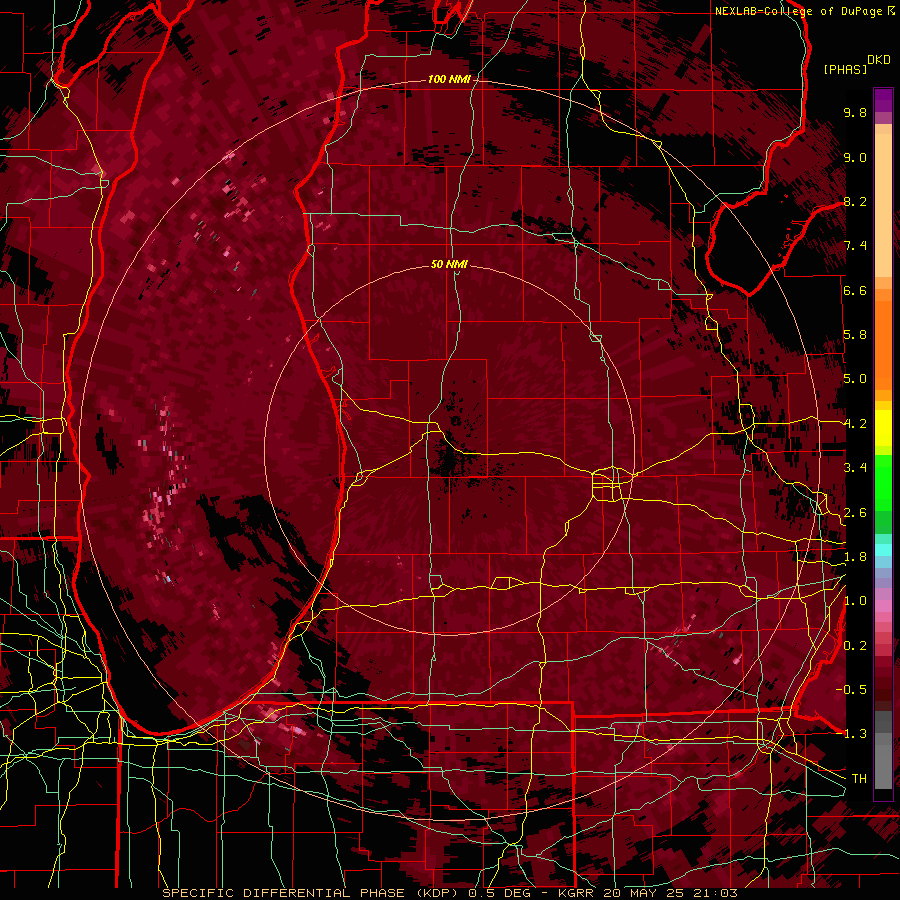Select the purple top segment of color bar
900x900 pixels.
(883, 101)
